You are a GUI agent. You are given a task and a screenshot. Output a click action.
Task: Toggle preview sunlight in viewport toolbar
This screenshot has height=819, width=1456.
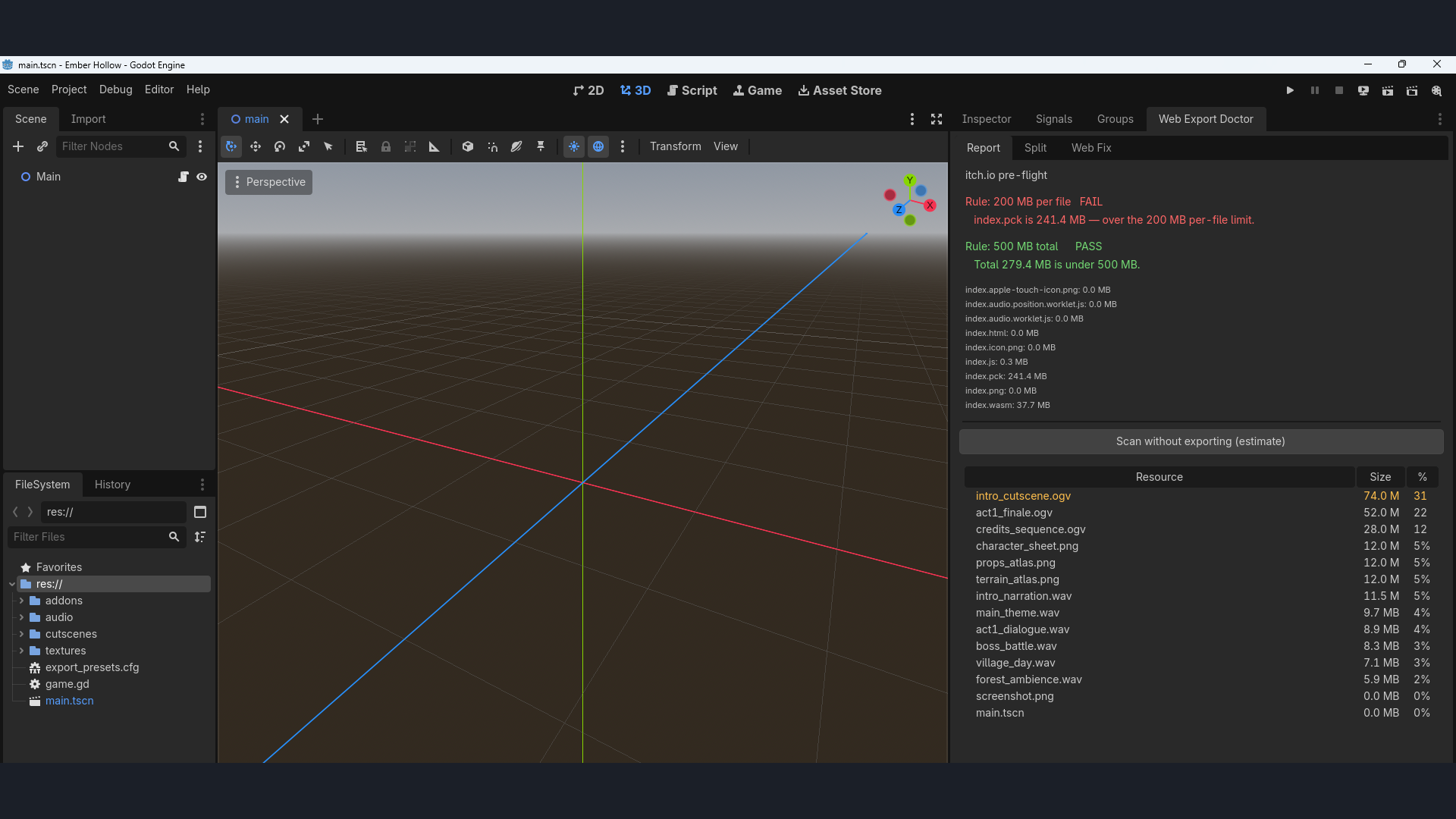click(x=574, y=146)
